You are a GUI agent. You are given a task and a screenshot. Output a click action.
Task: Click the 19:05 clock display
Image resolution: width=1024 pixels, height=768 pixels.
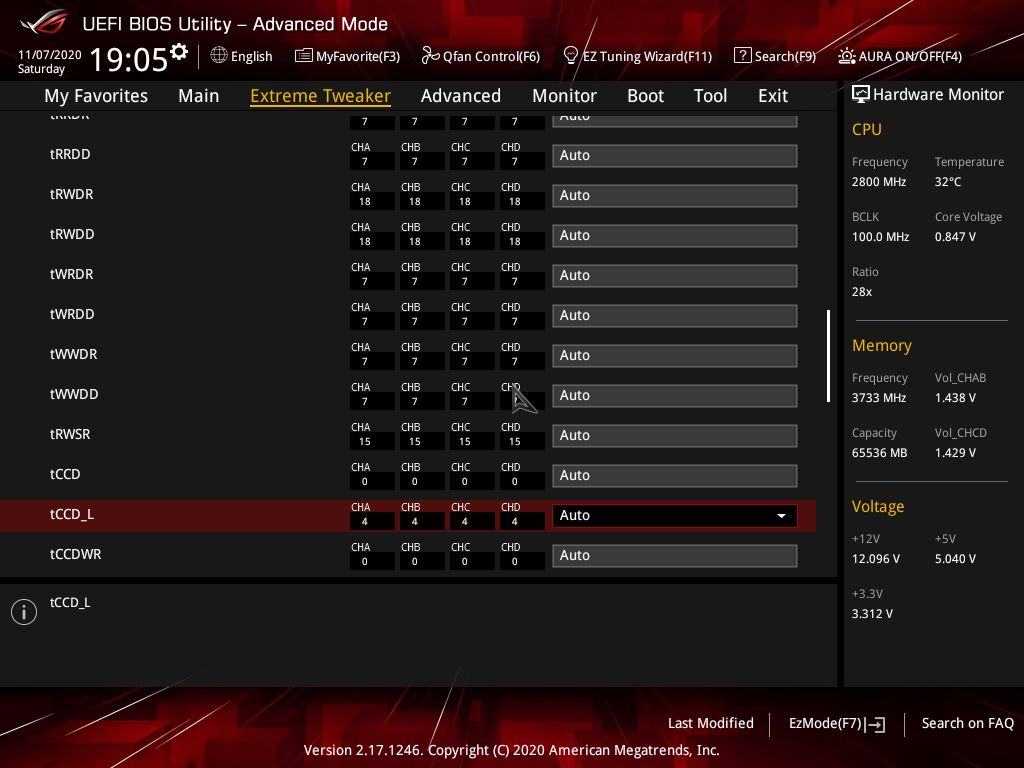point(129,59)
